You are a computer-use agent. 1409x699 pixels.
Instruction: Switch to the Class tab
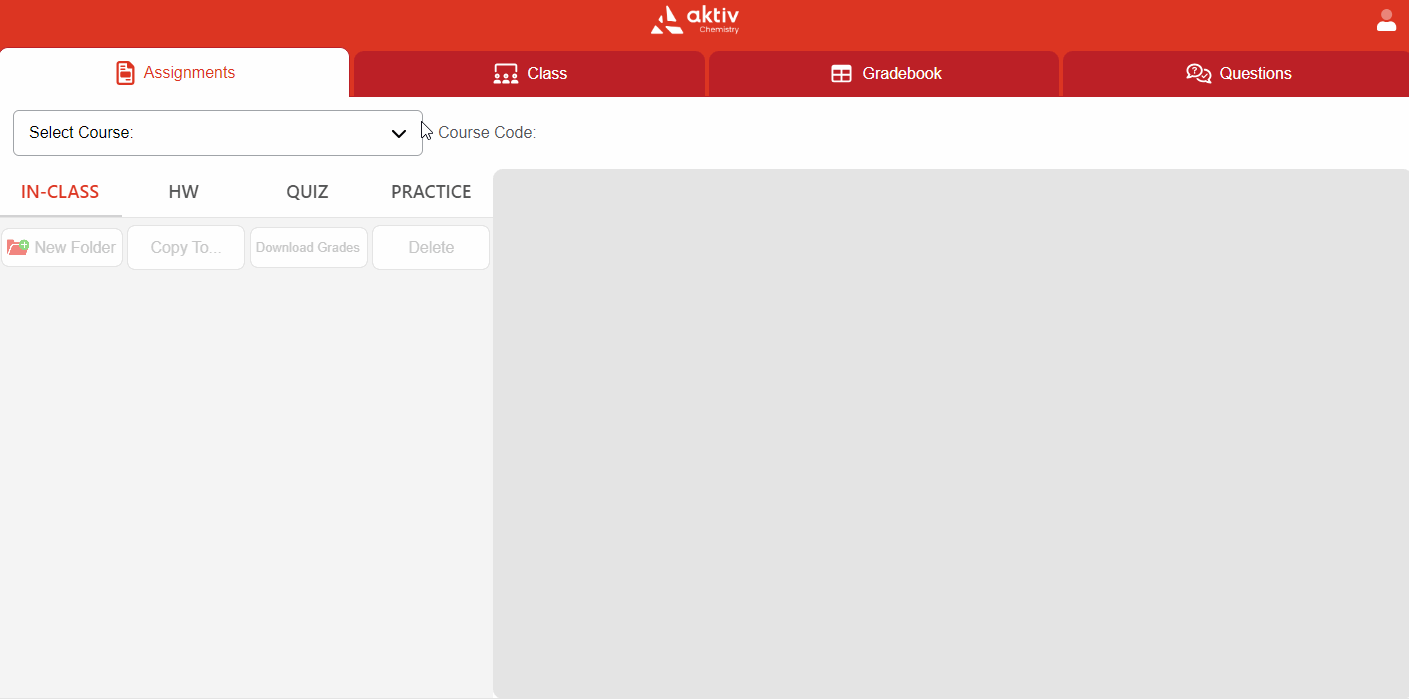(x=528, y=72)
